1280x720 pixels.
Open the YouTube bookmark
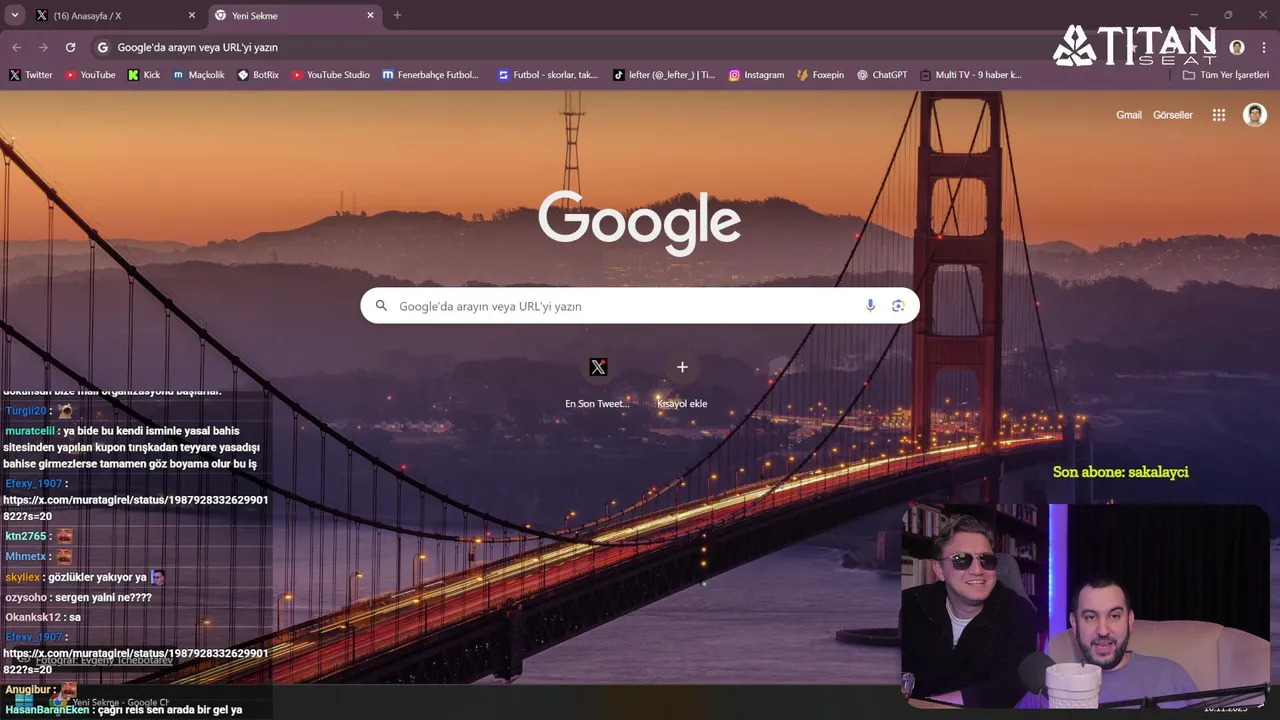coord(90,75)
